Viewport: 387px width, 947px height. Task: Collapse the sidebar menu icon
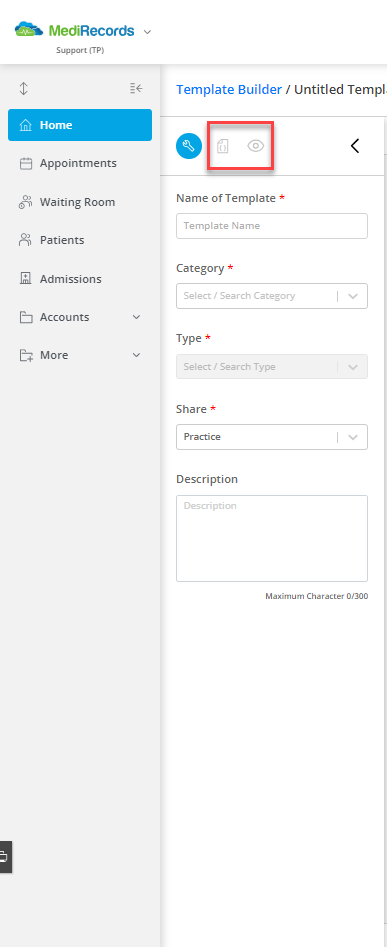[136, 89]
